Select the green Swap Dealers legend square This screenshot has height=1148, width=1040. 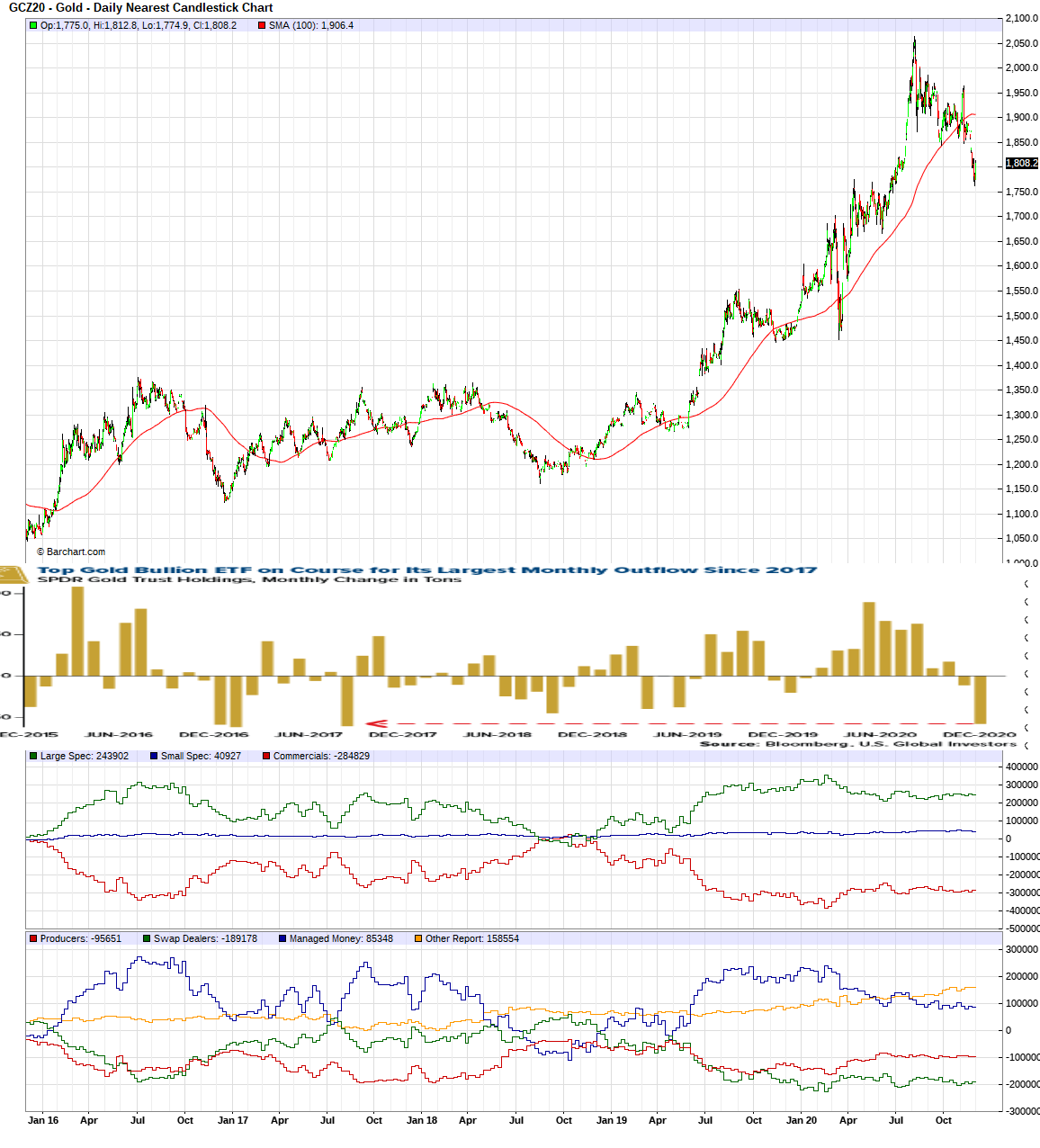click(x=147, y=938)
